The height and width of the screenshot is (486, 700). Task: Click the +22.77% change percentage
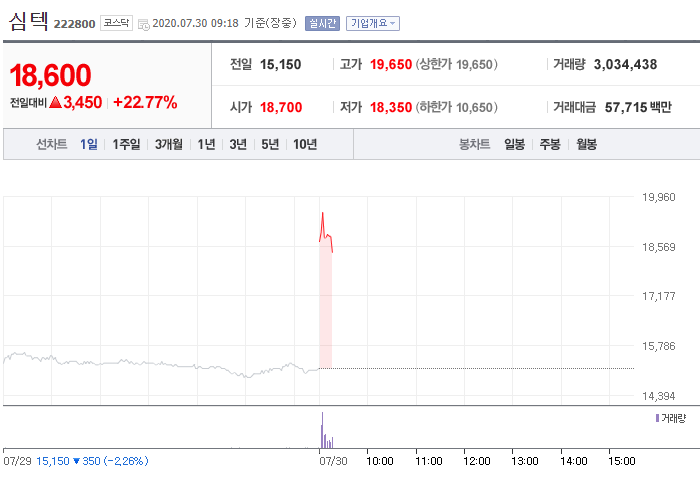coord(145,102)
